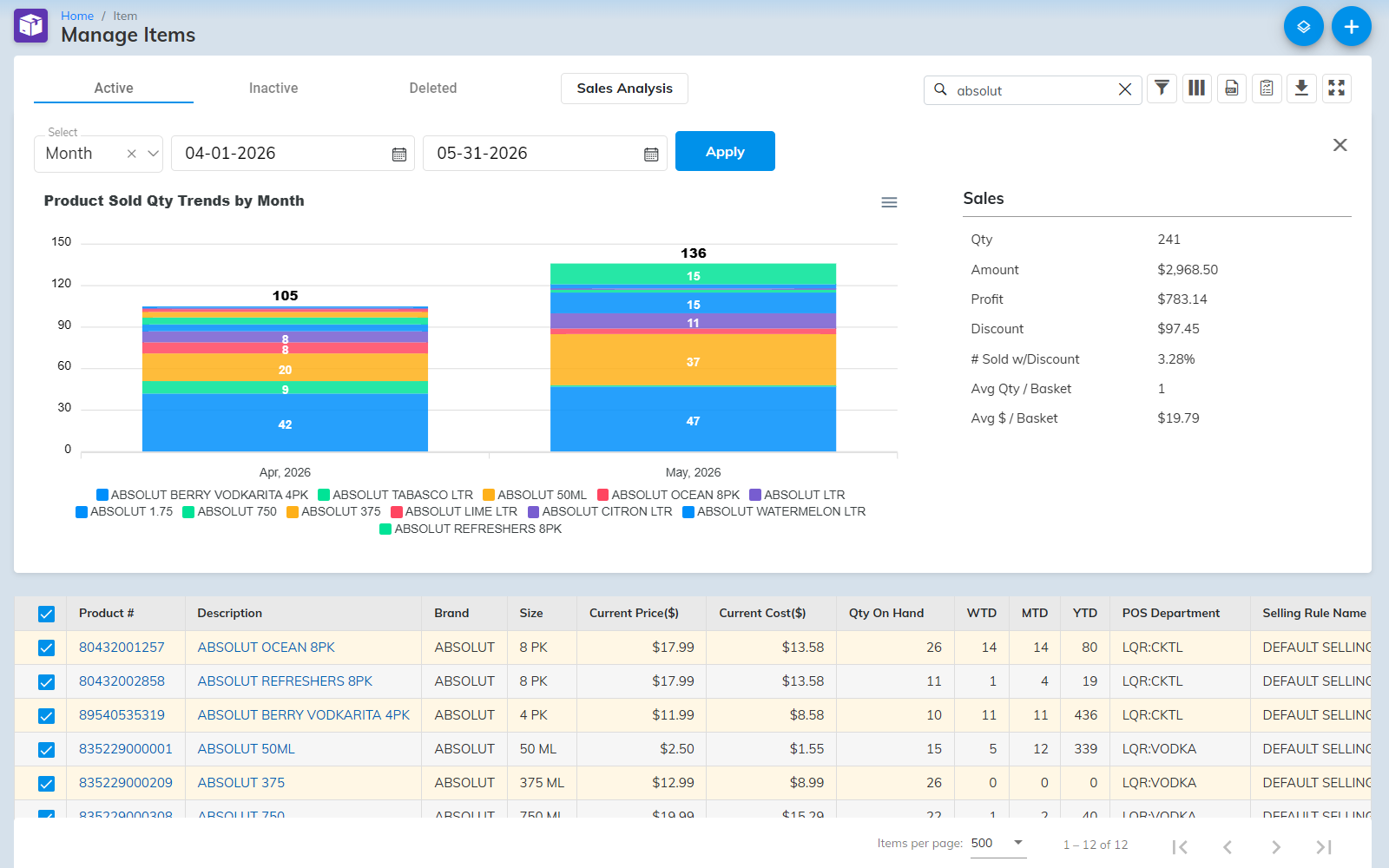Image resolution: width=1389 pixels, height=868 pixels.
Task: Toggle ABSOLUT 50ML legend color swatch
Action: (489, 495)
